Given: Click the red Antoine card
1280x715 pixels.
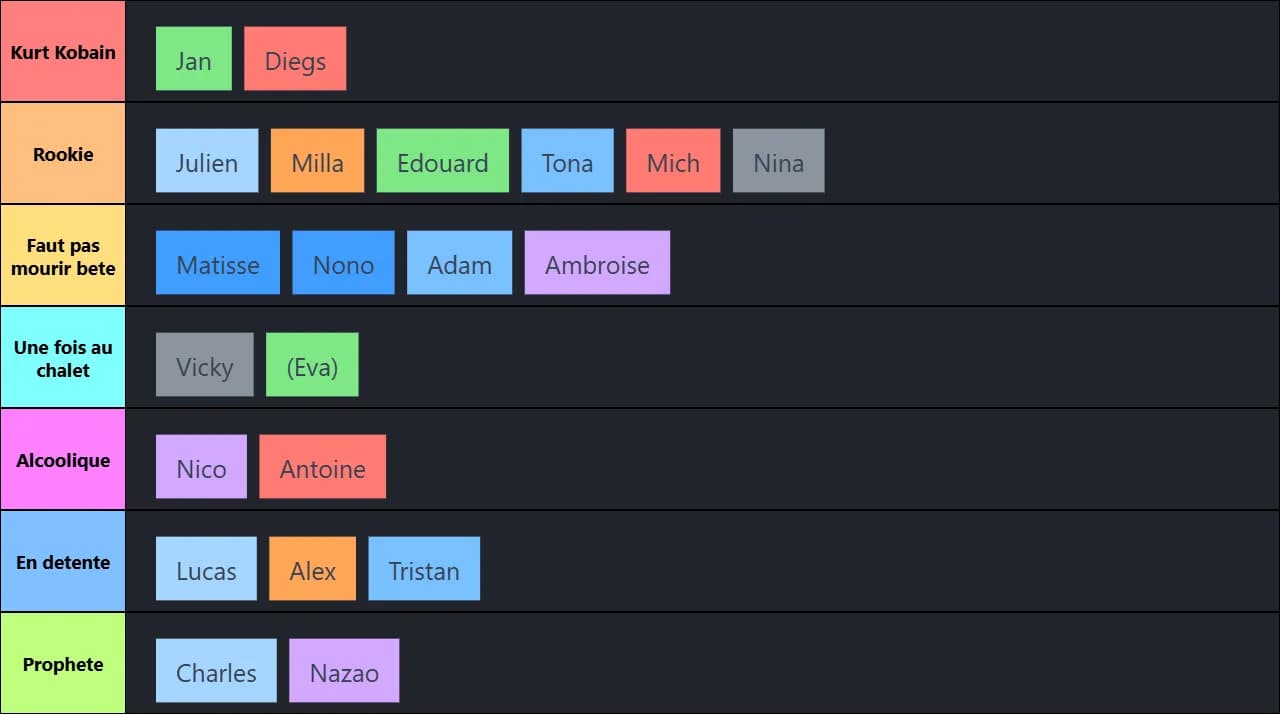Looking at the screenshot, I should [x=322, y=467].
